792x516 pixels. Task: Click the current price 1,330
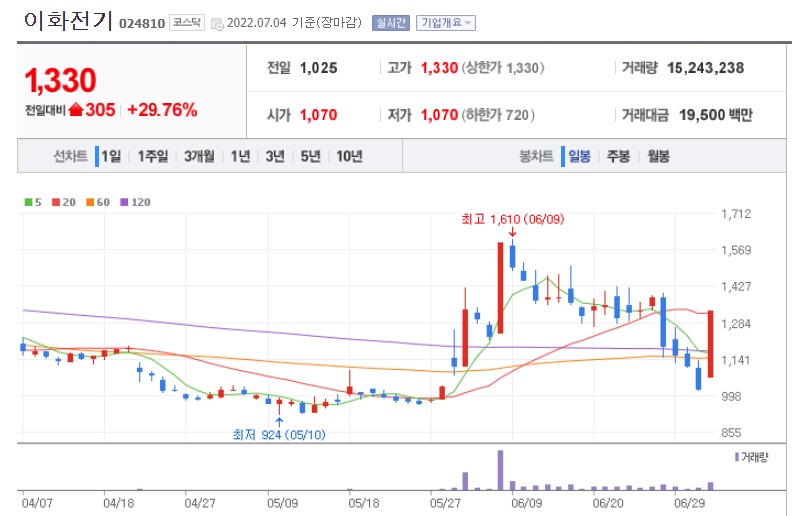coord(61,80)
